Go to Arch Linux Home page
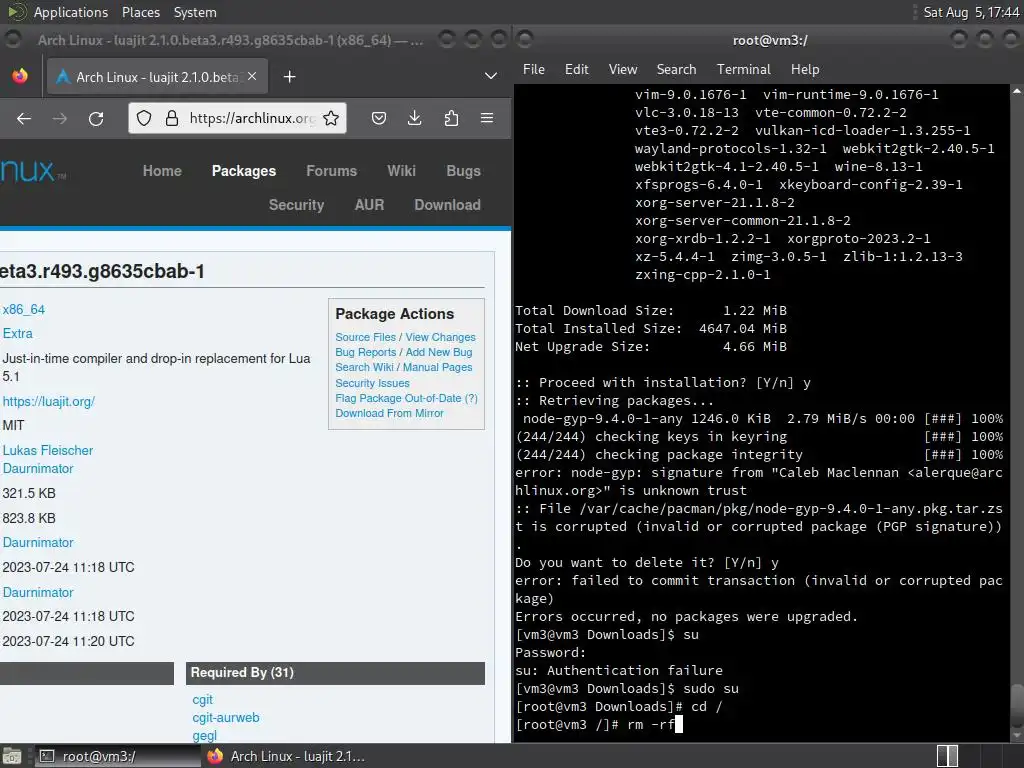 point(162,171)
